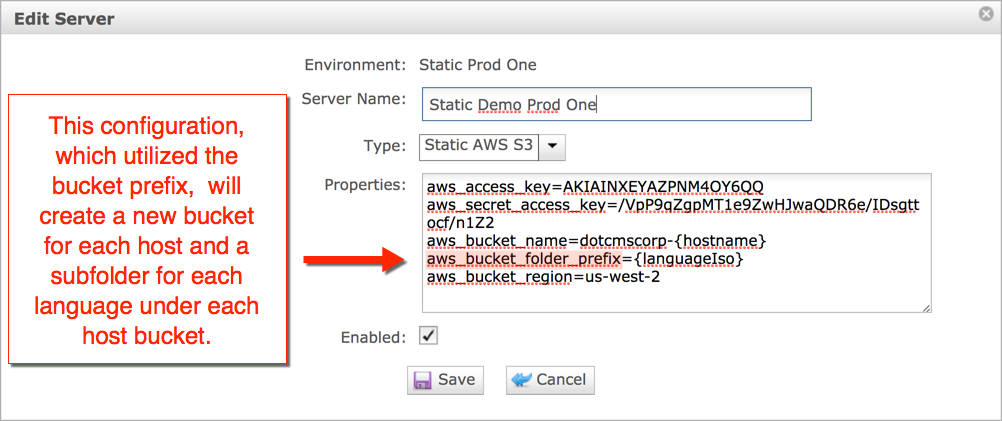Click the back arrow icon on Cancel
The height and width of the screenshot is (421, 1002).
point(521,381)
